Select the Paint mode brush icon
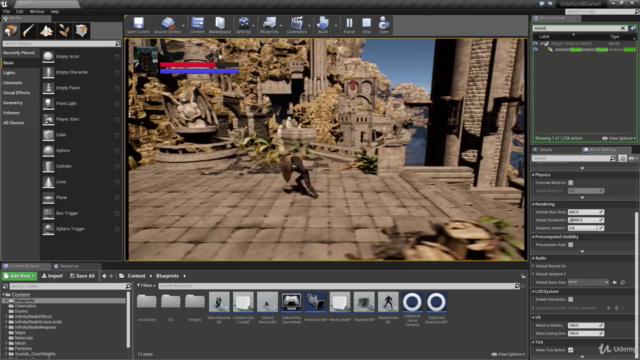The height and width of the screenshot is (360, 640). pyautogui.click(x=28, y=31)
